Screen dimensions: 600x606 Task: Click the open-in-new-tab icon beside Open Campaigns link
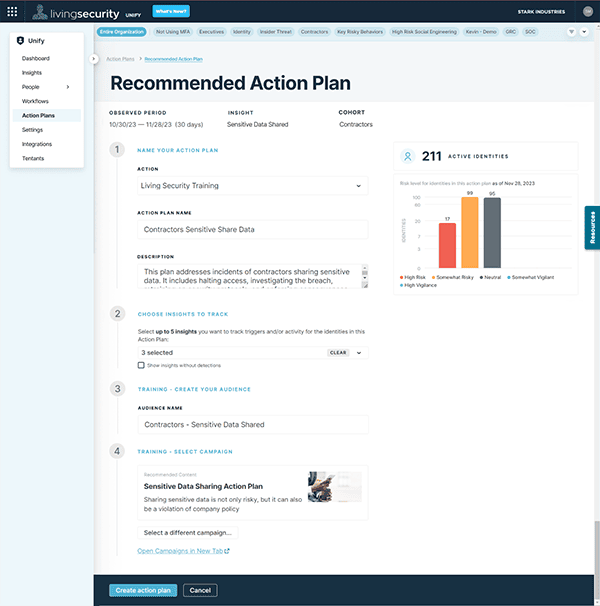point(227,551)
